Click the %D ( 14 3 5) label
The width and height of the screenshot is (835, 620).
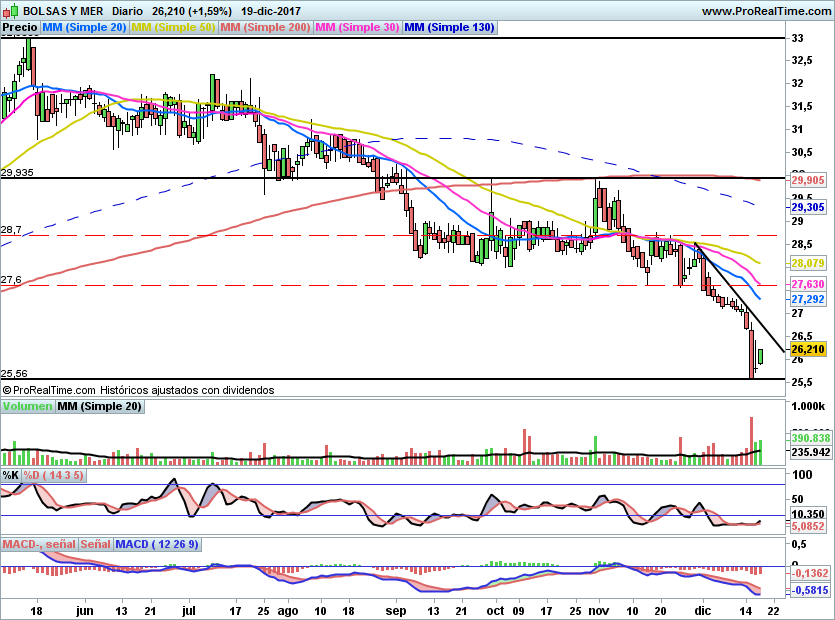click(x=53, y=475)
